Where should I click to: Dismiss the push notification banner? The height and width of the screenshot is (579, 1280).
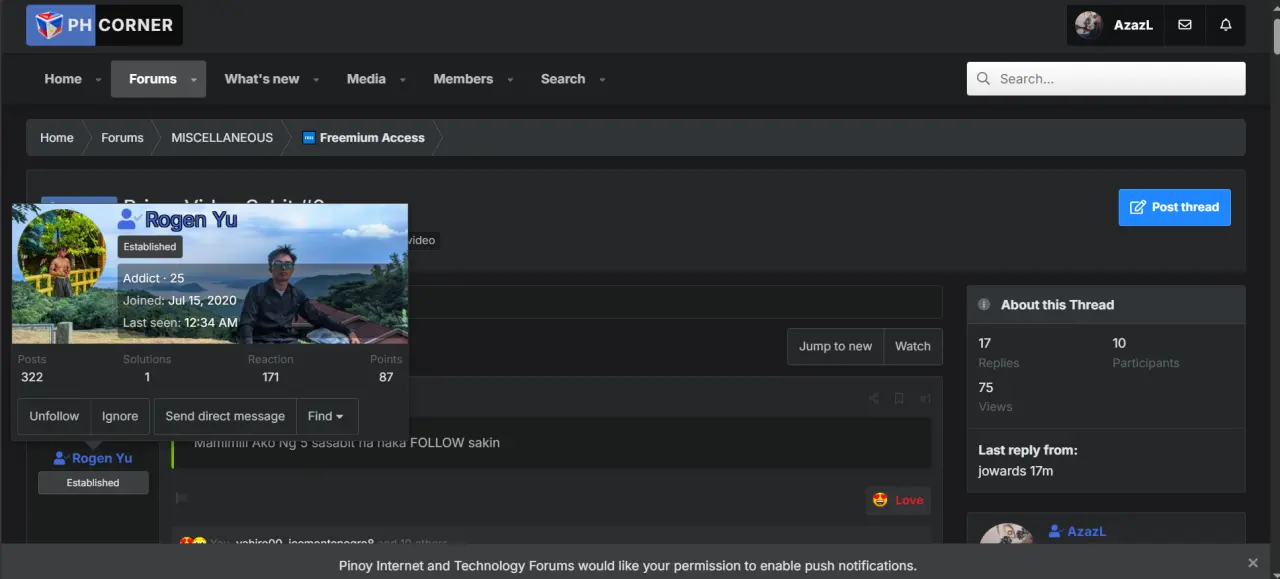pos(1253,563)
